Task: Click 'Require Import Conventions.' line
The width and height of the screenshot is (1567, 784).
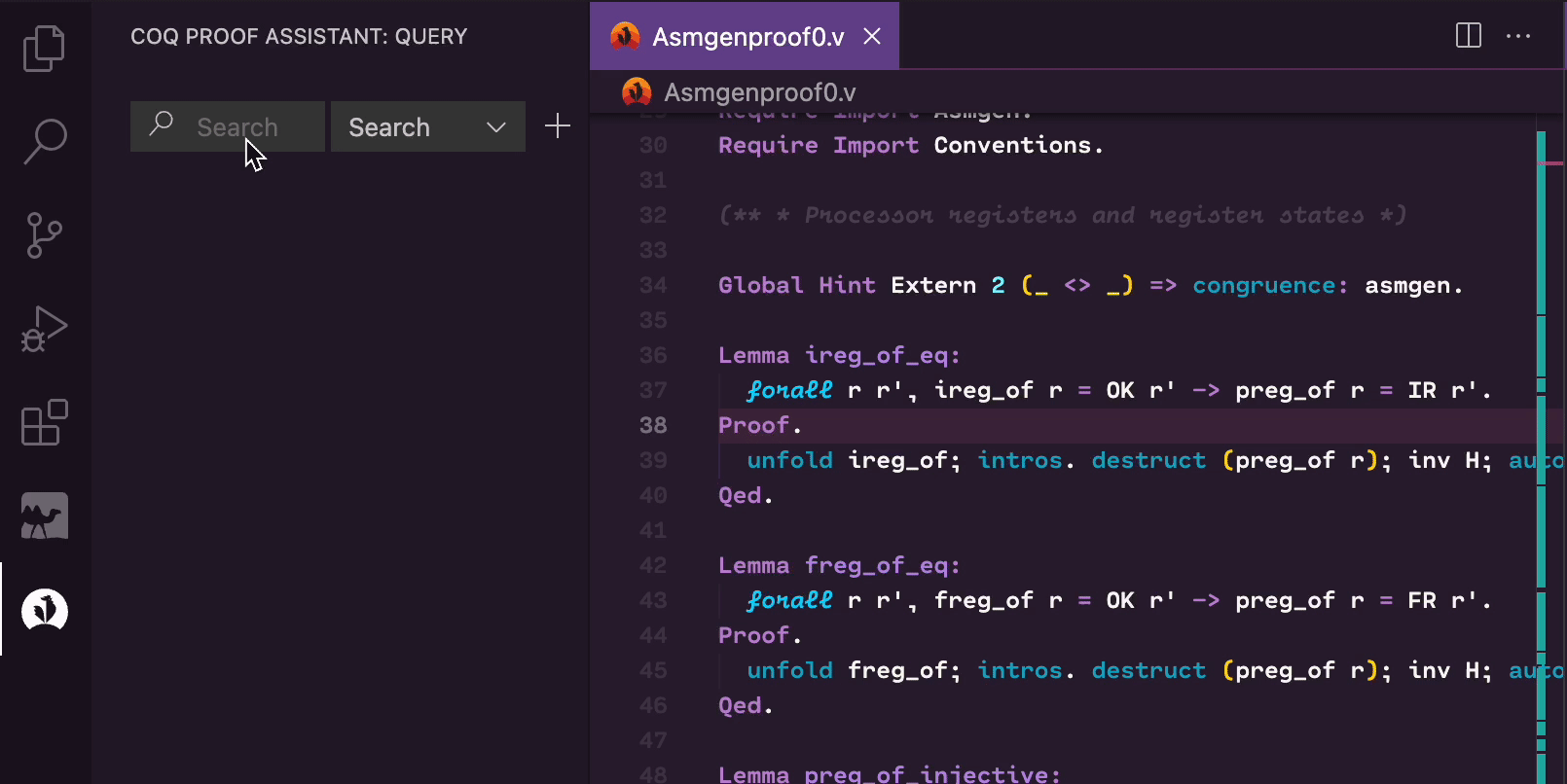Action: point(911,146)
